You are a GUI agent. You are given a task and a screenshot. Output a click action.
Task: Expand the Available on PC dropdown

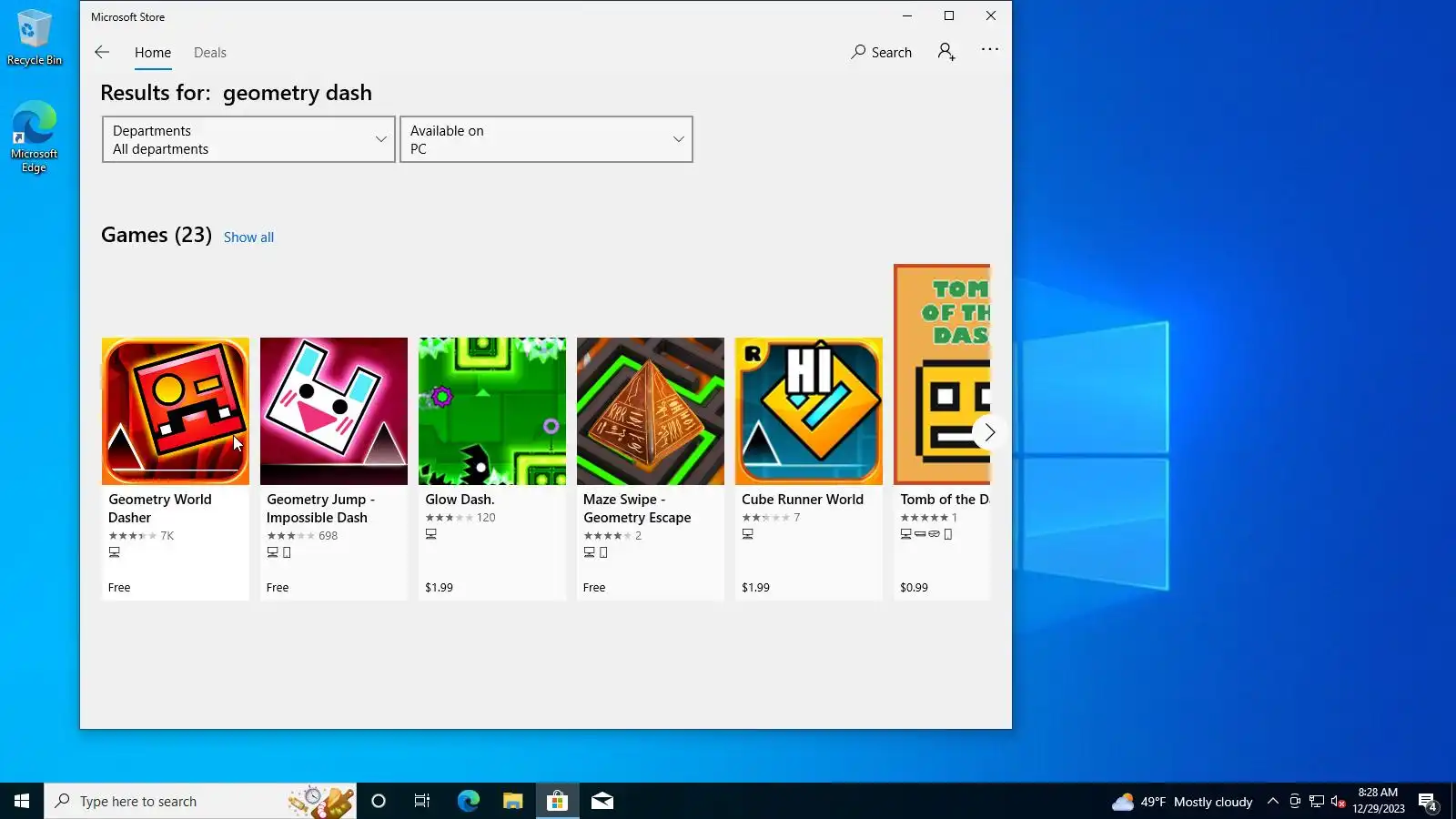(x=546, y=139)
